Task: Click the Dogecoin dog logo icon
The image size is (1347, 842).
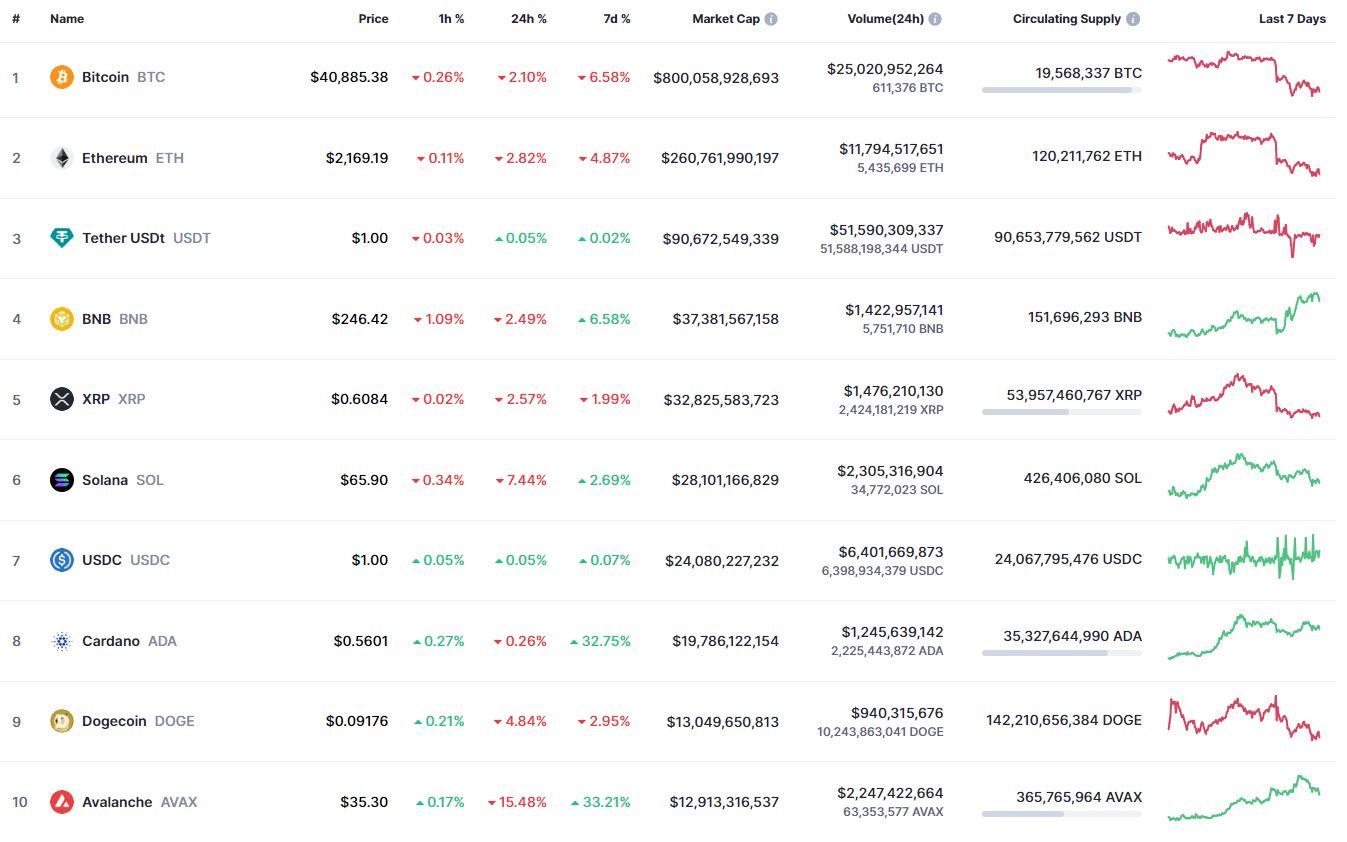Action: (x=62, y=721)
